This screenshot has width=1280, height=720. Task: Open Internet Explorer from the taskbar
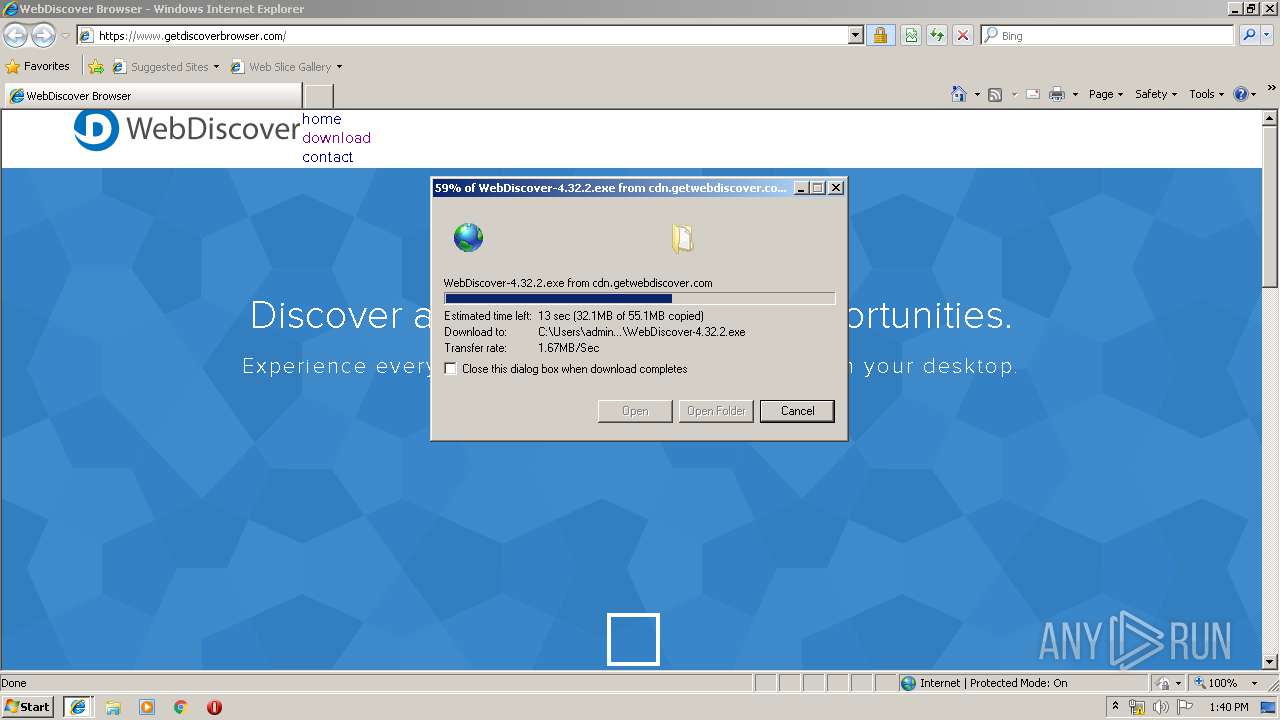click(78, 707)
